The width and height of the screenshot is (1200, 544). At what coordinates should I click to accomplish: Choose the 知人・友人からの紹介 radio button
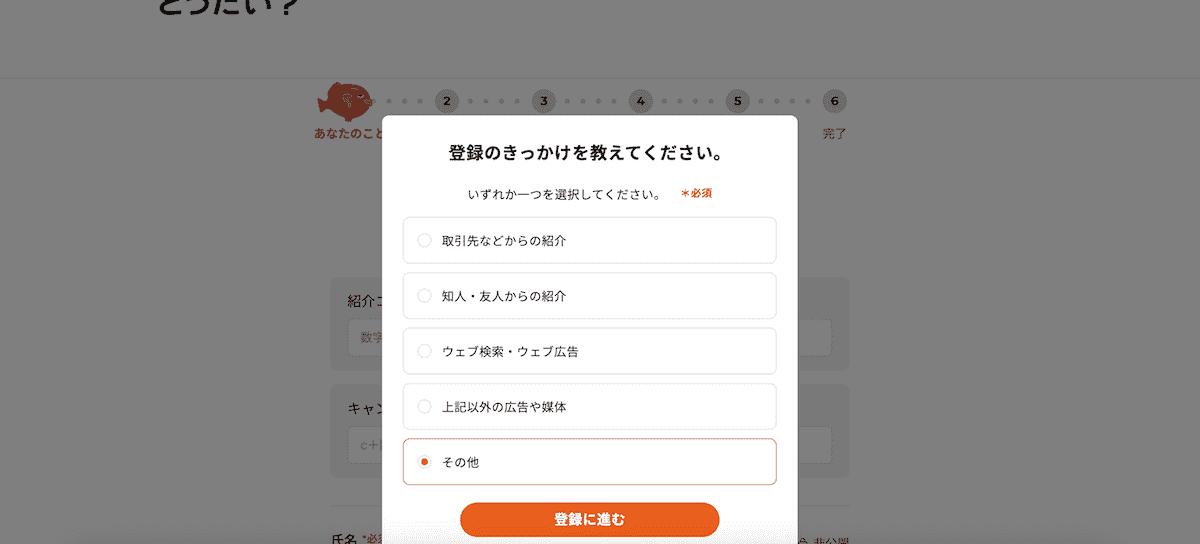tap(424, 296)
